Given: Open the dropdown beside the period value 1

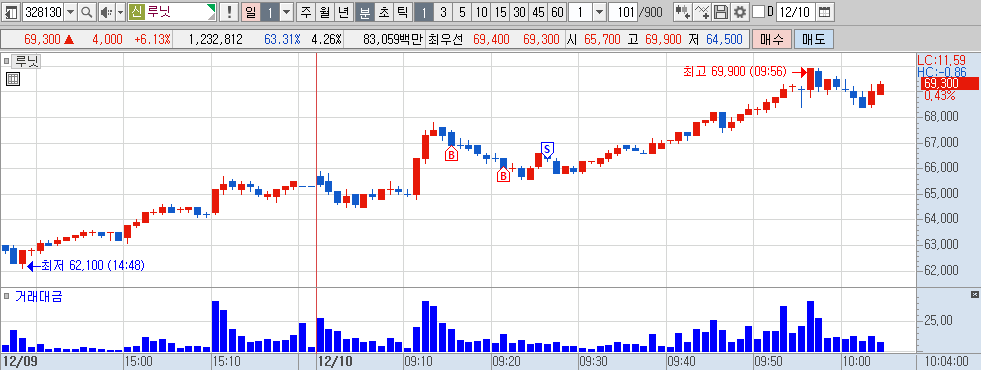Looking at the screenshot, I should tap(286, 11).
